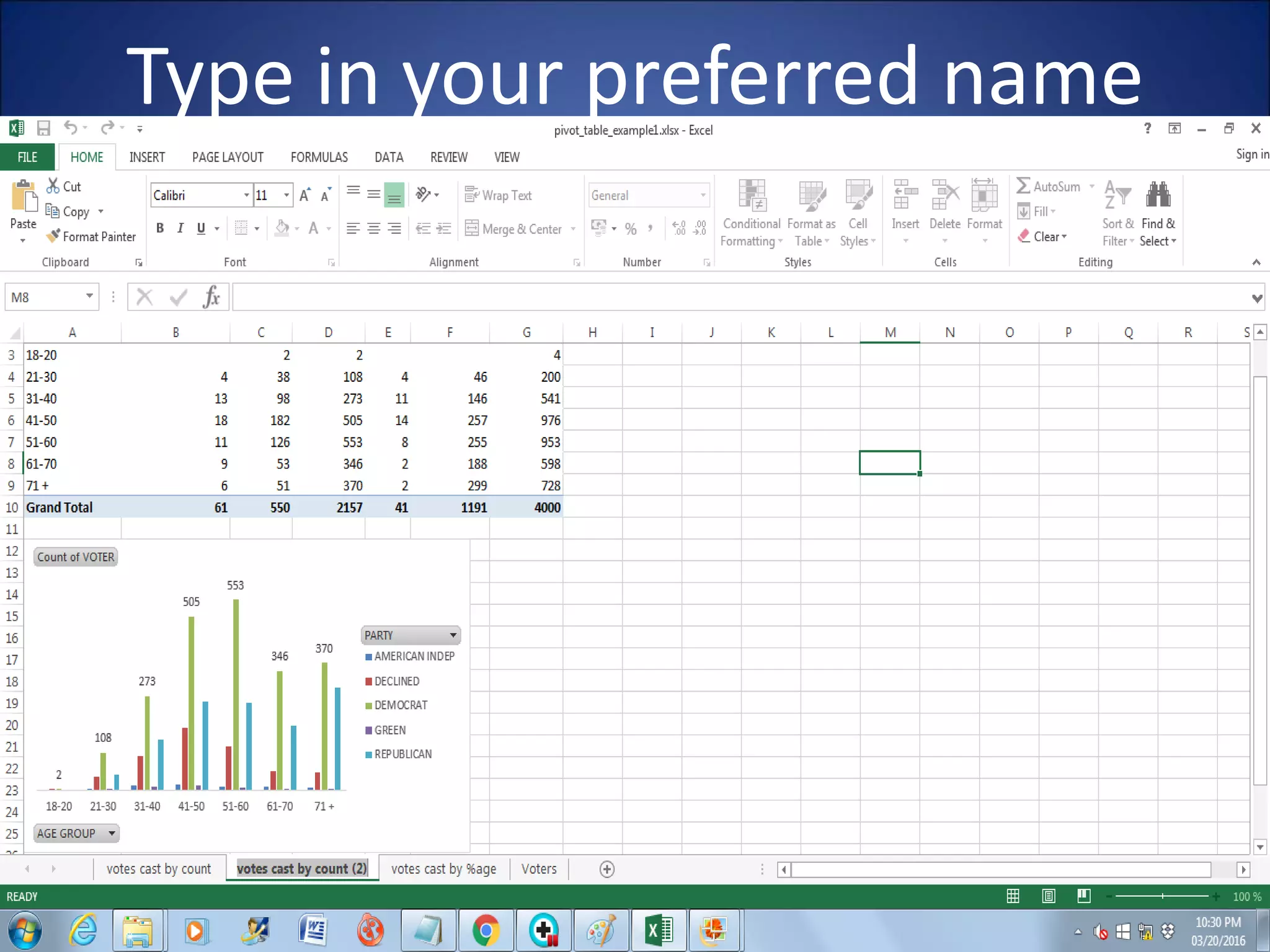Toggle Underline formatting

201,228
